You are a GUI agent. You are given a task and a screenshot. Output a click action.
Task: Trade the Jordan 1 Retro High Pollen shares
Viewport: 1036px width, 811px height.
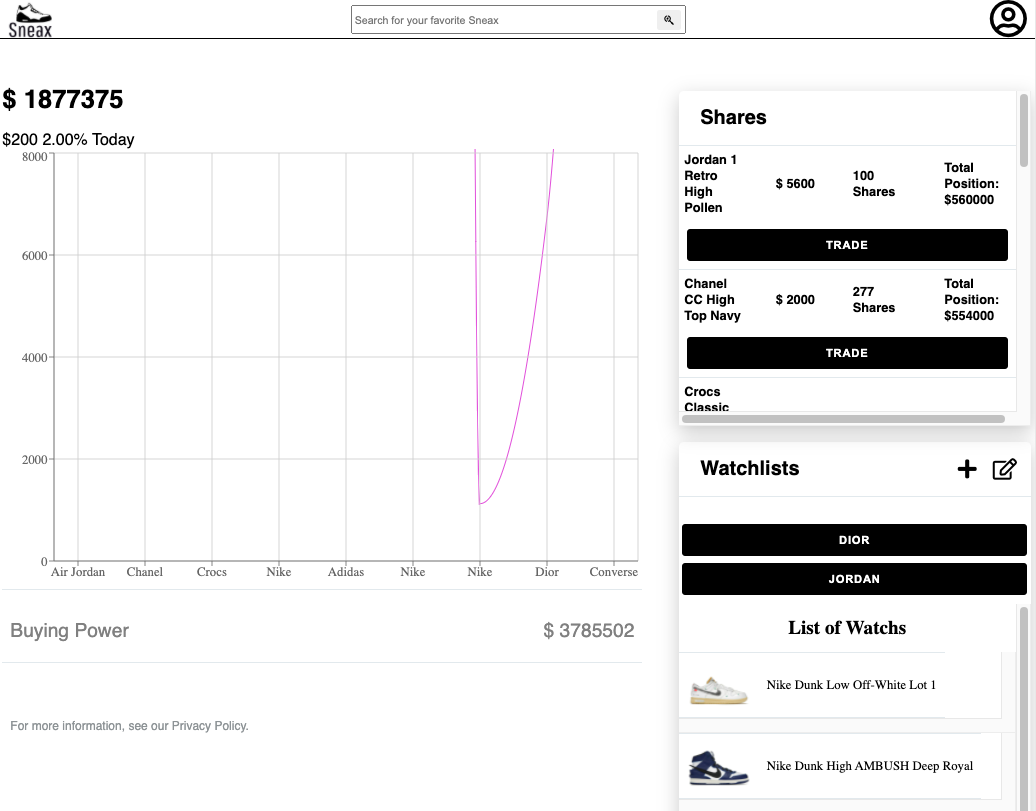tap(847, 245)
